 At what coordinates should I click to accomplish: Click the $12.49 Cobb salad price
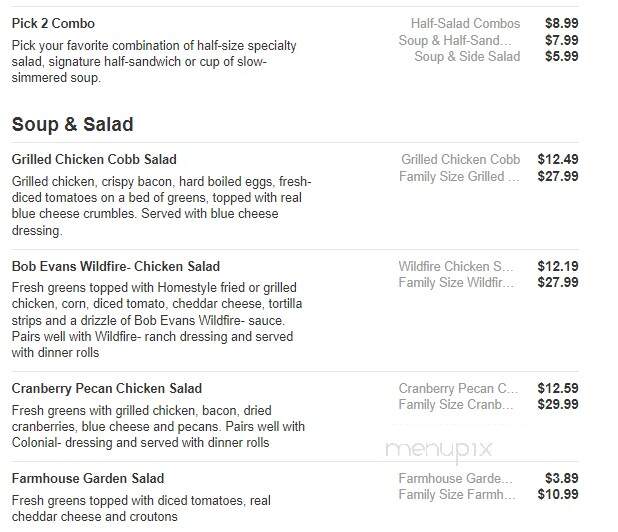click(x=558, y=160)
